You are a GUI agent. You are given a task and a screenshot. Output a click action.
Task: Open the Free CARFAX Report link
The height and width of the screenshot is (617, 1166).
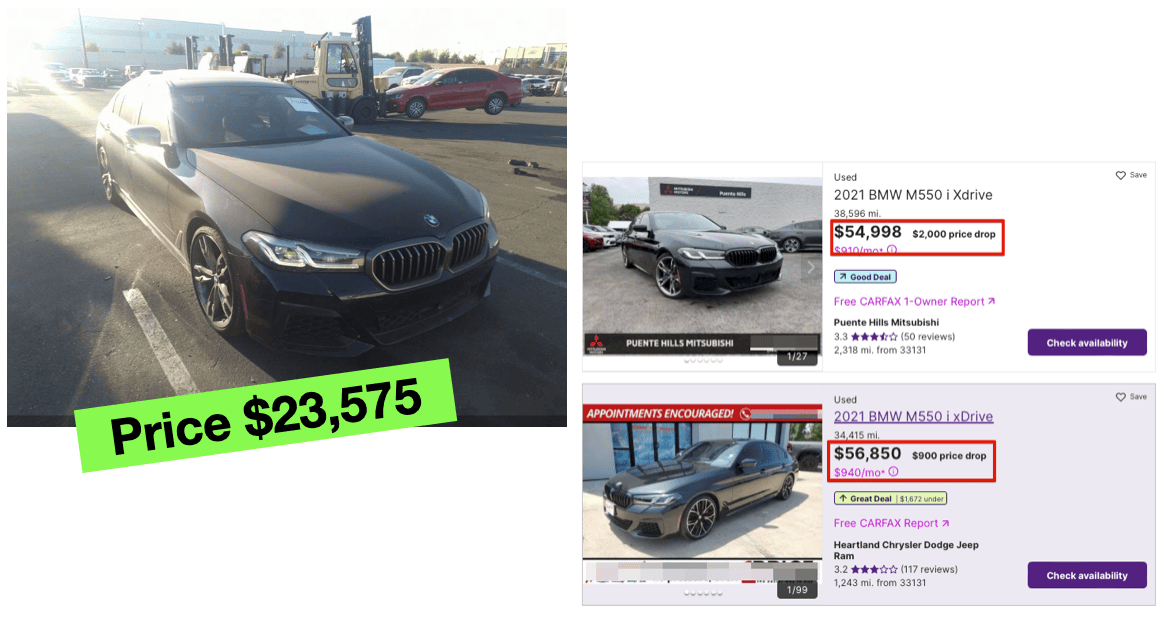(891, 523)
